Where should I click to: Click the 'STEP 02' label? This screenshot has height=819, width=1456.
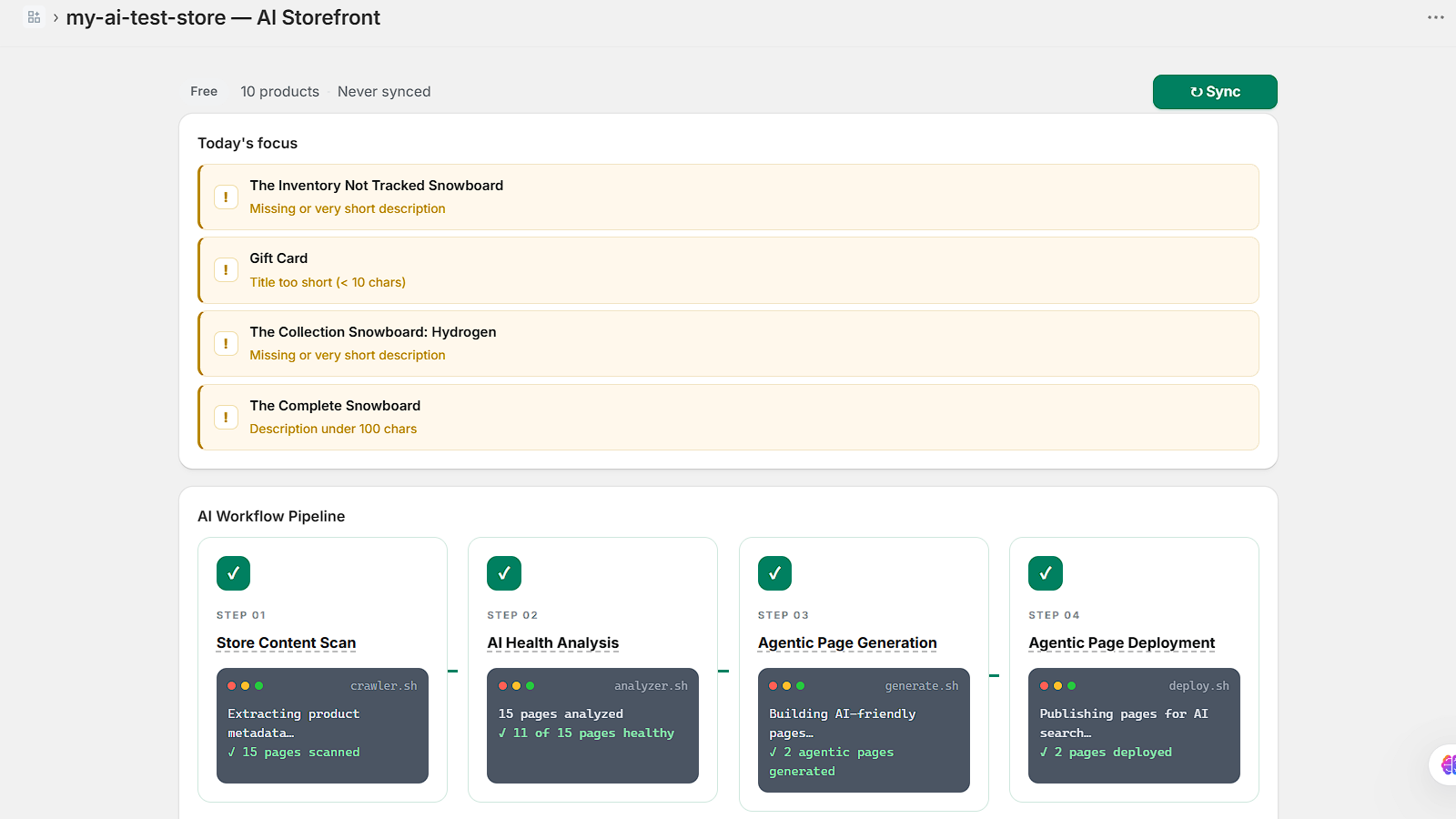click(512, 616)
